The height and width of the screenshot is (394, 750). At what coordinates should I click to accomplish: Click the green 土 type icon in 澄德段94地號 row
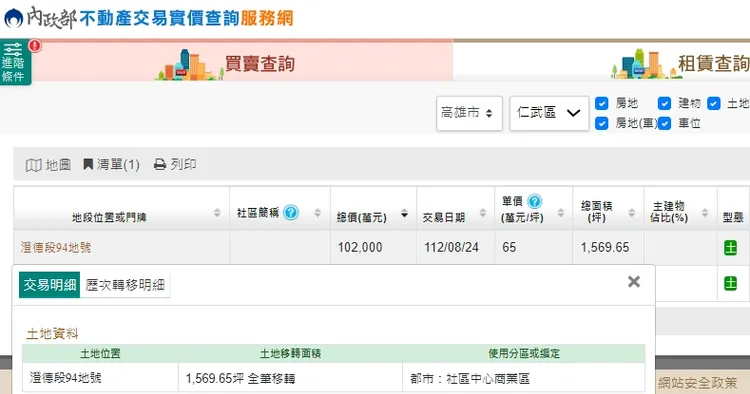click(730, 248)
